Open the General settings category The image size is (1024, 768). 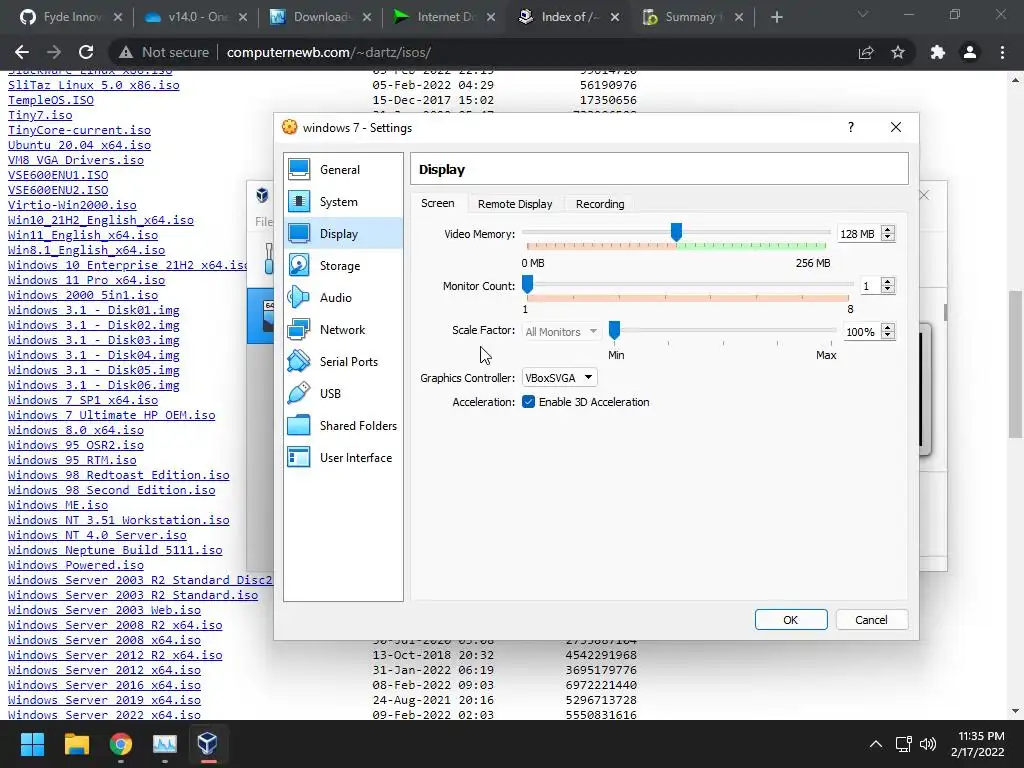343,170
